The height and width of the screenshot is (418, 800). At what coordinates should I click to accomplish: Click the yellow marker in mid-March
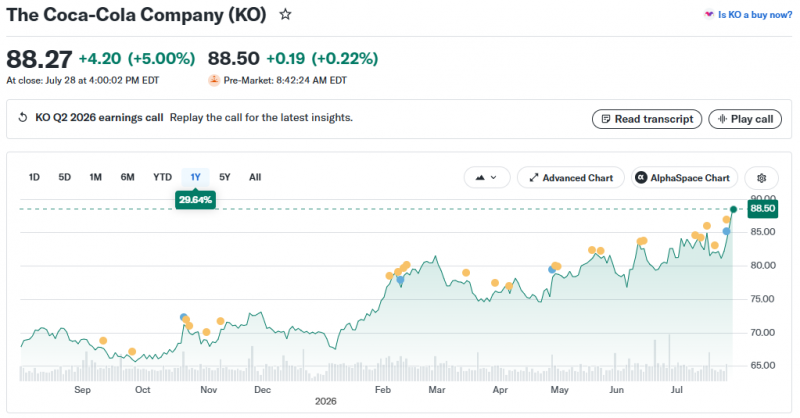coord(466,273)
